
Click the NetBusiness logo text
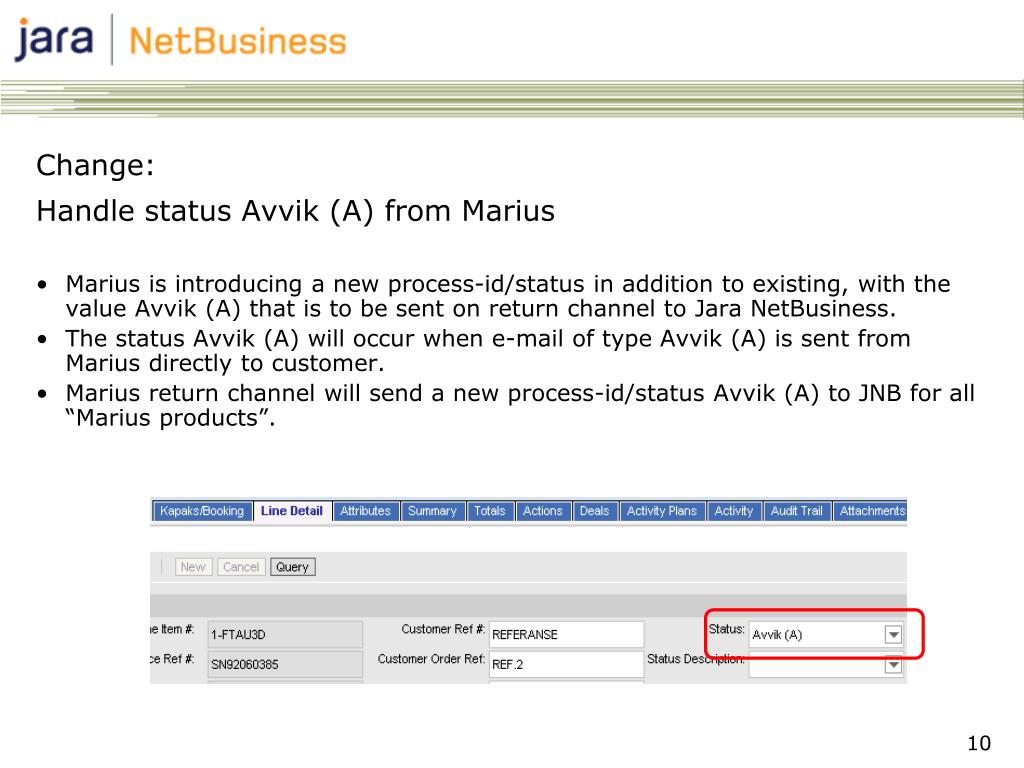coord(238,42)
